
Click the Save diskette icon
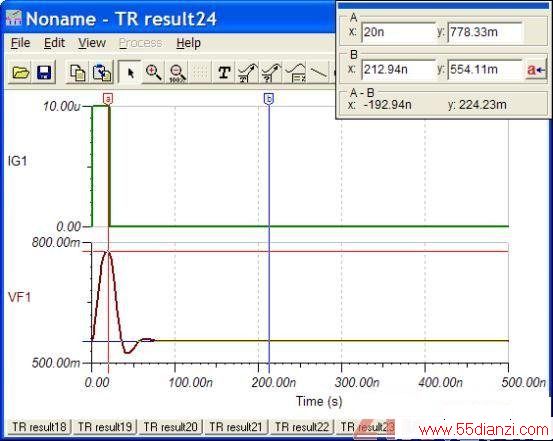tap(44, 72)
